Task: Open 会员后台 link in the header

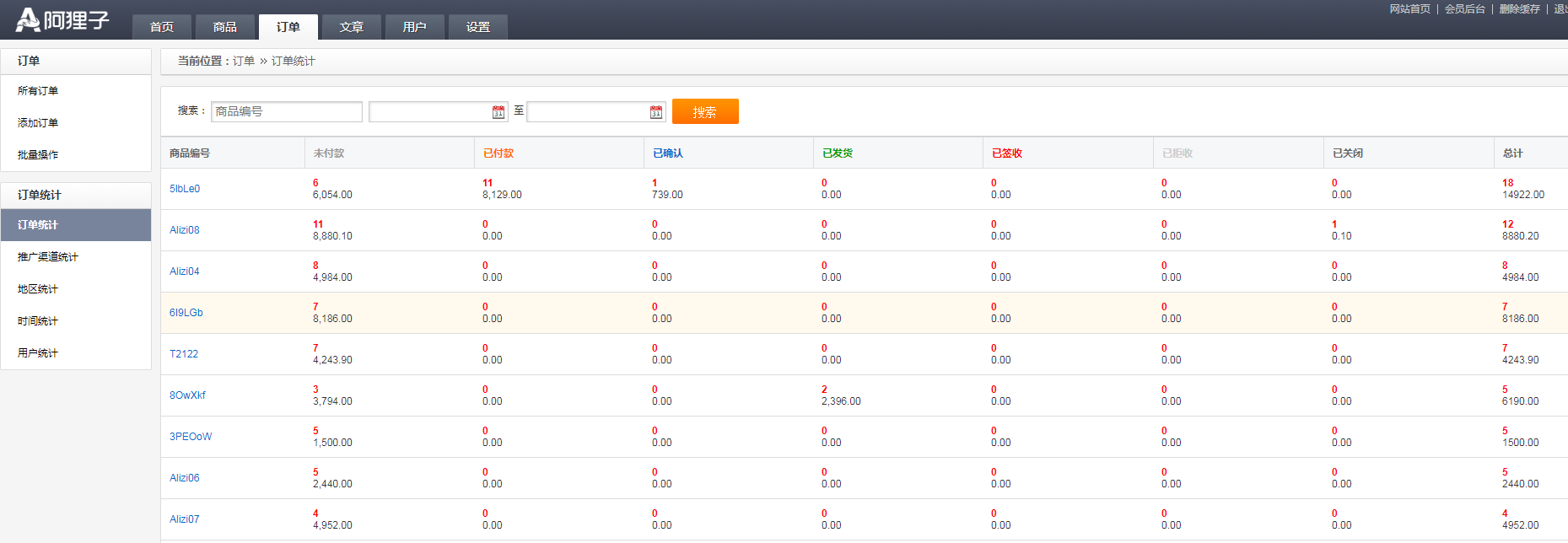Action: click(1464, 9)
